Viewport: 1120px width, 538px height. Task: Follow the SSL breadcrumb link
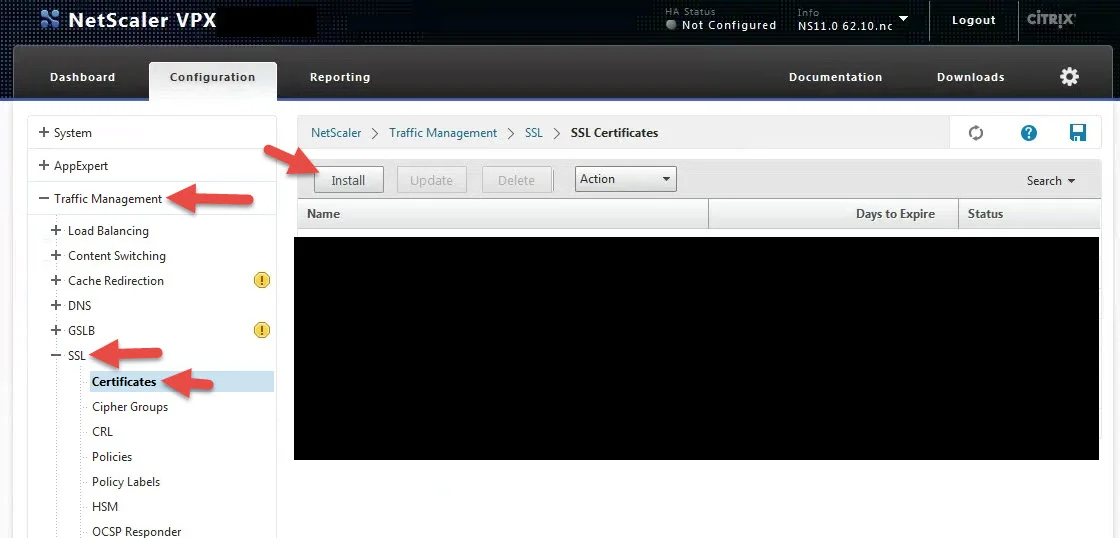click(x=534, y=133)
